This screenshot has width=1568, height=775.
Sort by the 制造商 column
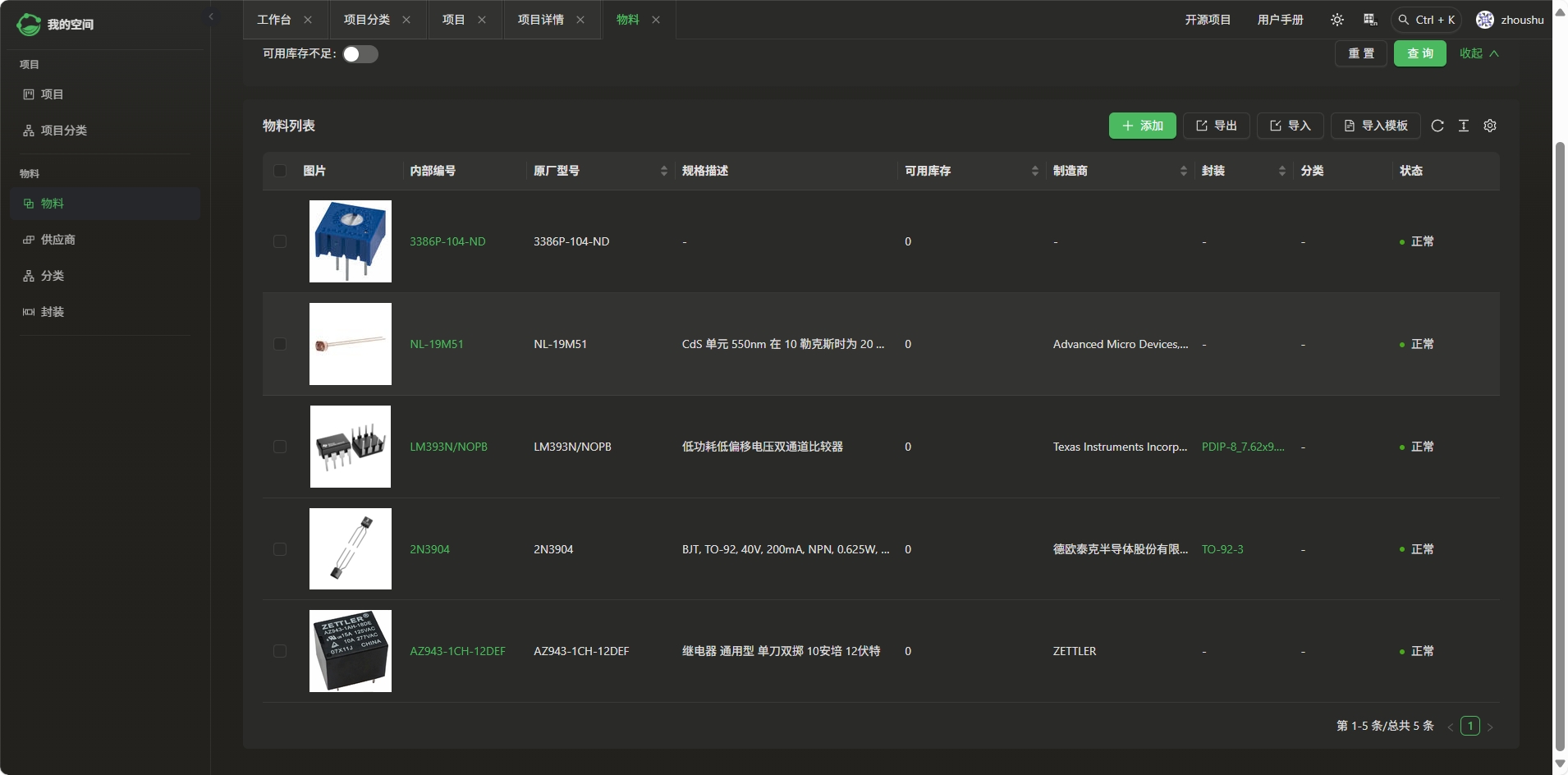1183,171
